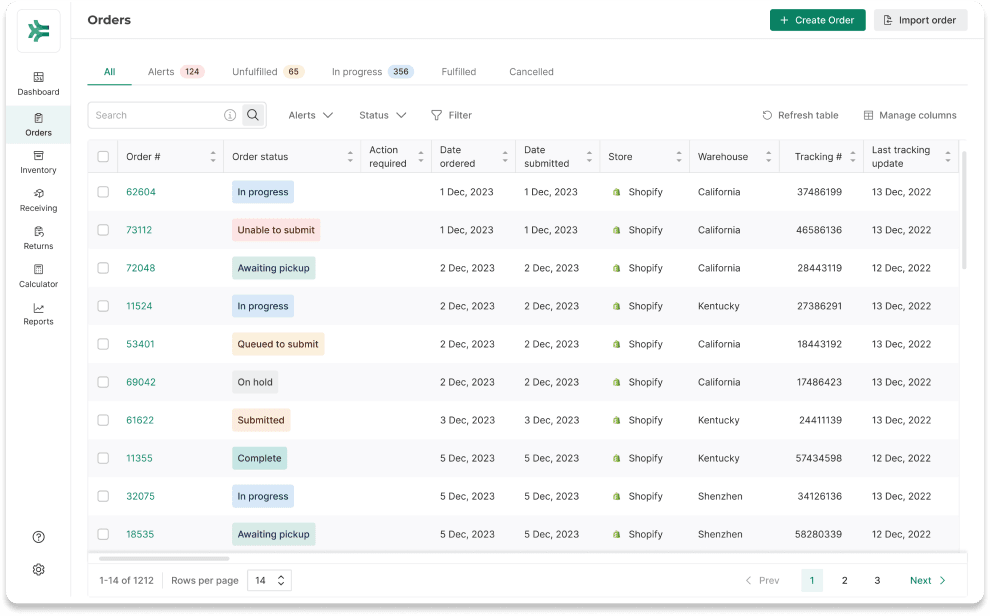Open Dashboard from the sidebar

[38, 84]
